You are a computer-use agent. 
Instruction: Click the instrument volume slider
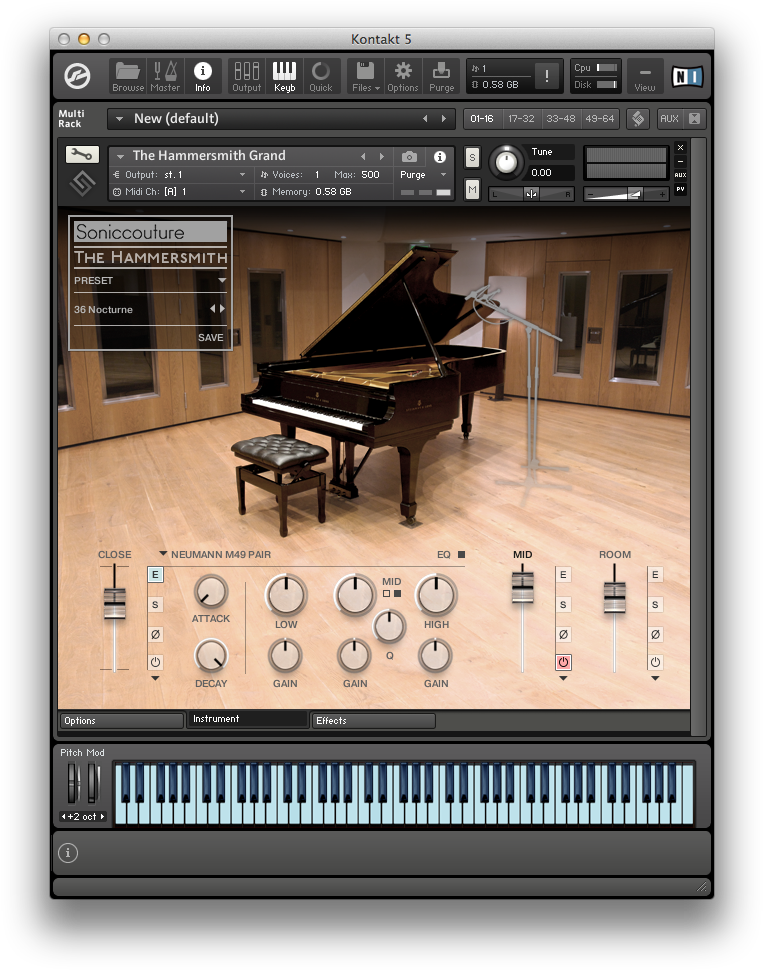coord(626,194)
